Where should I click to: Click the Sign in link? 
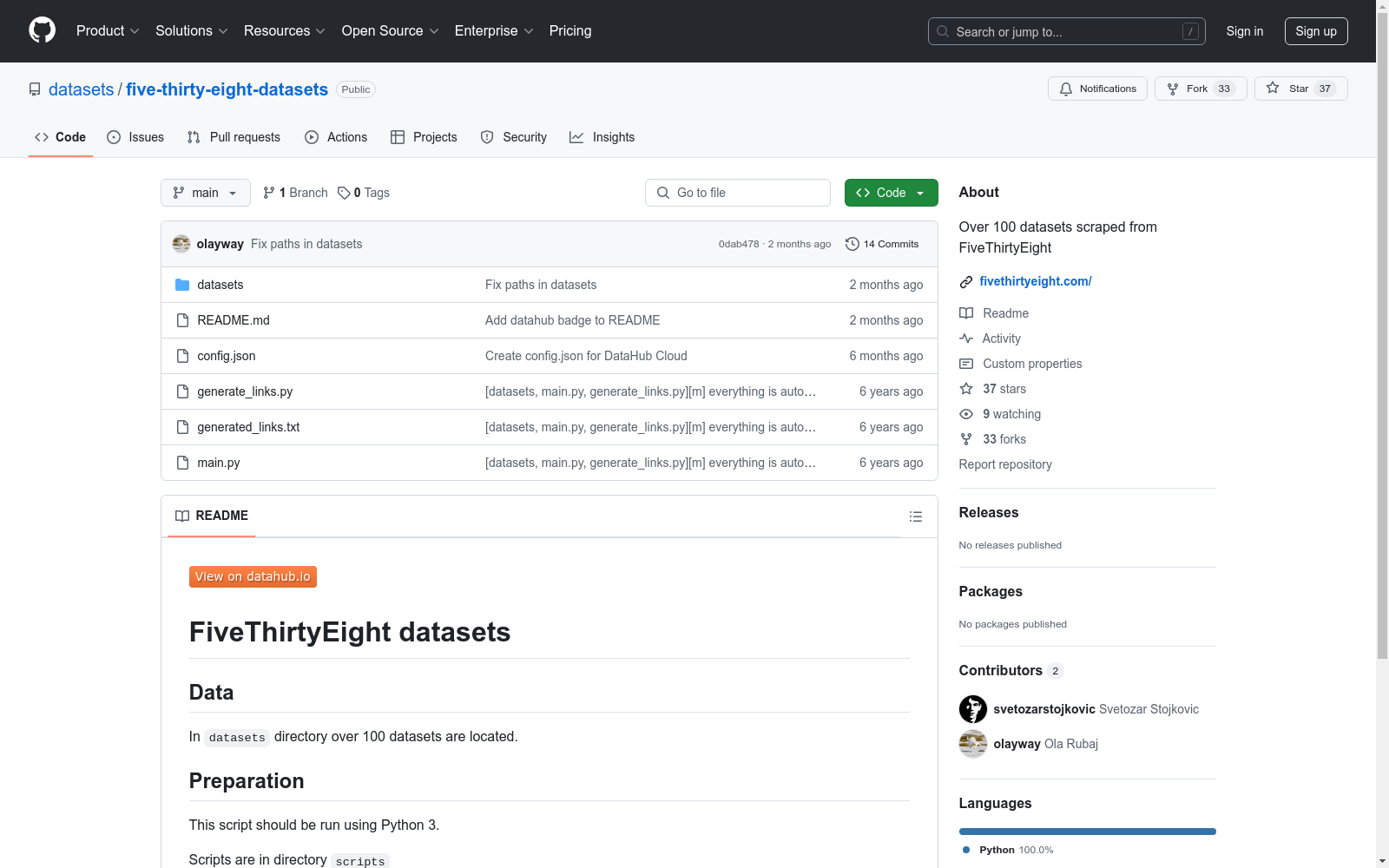(1245, 31)
